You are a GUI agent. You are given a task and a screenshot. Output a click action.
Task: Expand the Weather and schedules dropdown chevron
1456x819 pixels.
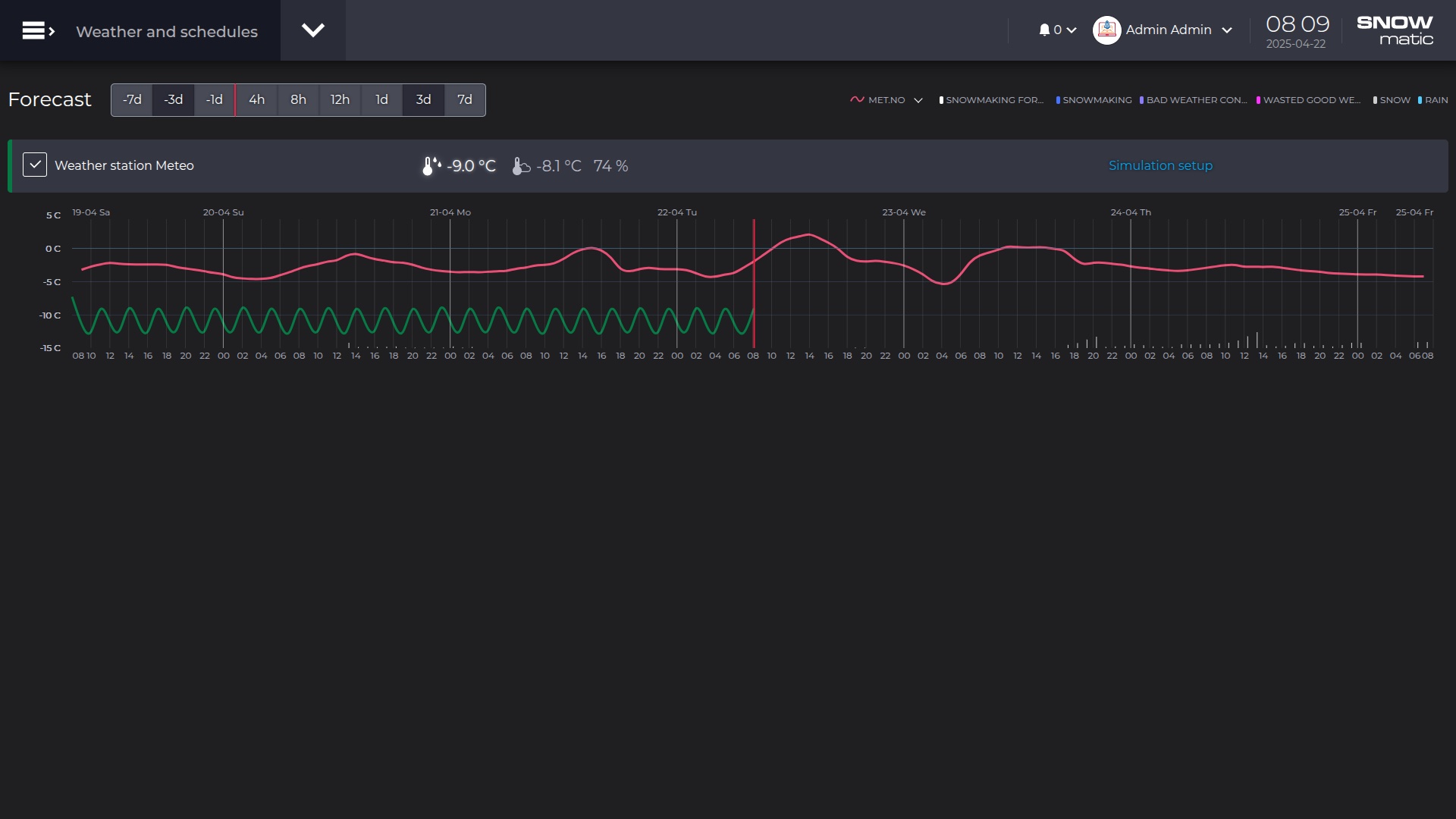coord(313,30)
